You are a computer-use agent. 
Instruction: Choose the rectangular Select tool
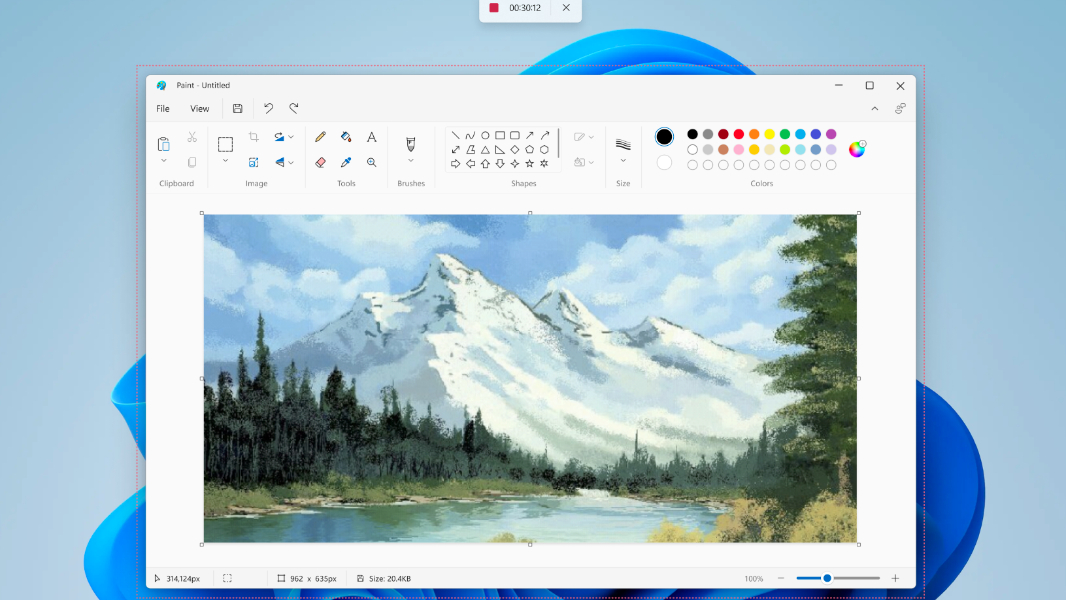(225, 144)
